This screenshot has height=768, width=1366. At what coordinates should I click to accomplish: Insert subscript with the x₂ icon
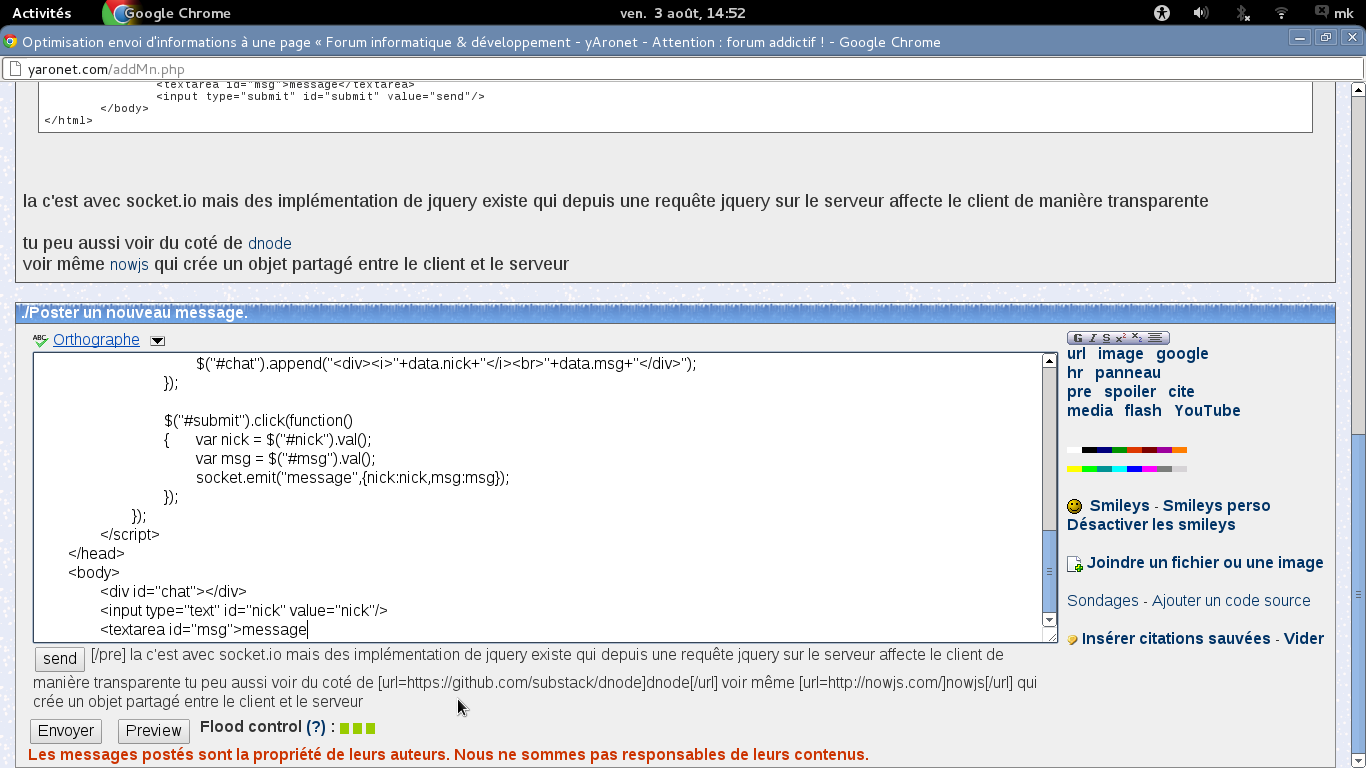coord(1137,338)
